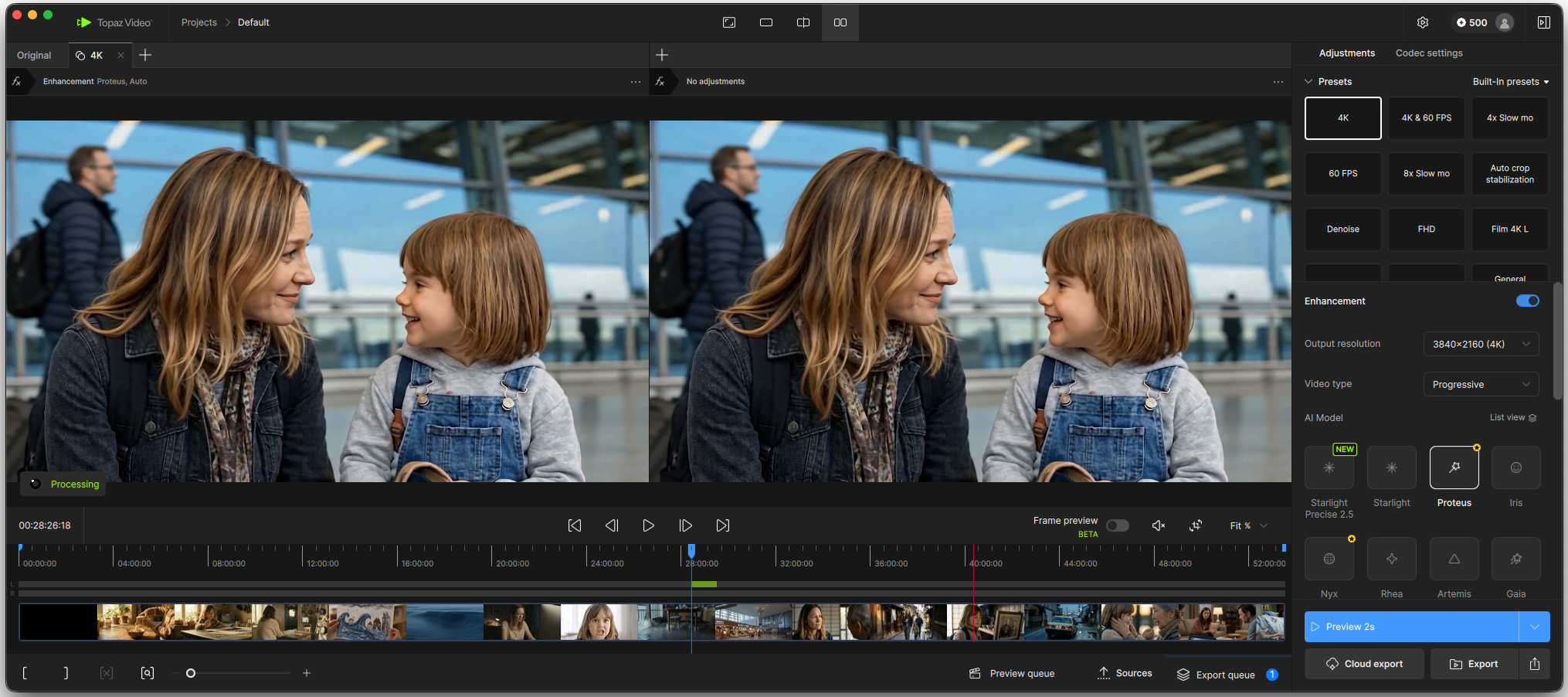Play the video
This screenshot has height=697, width=1568.
[x=649, y=525]
